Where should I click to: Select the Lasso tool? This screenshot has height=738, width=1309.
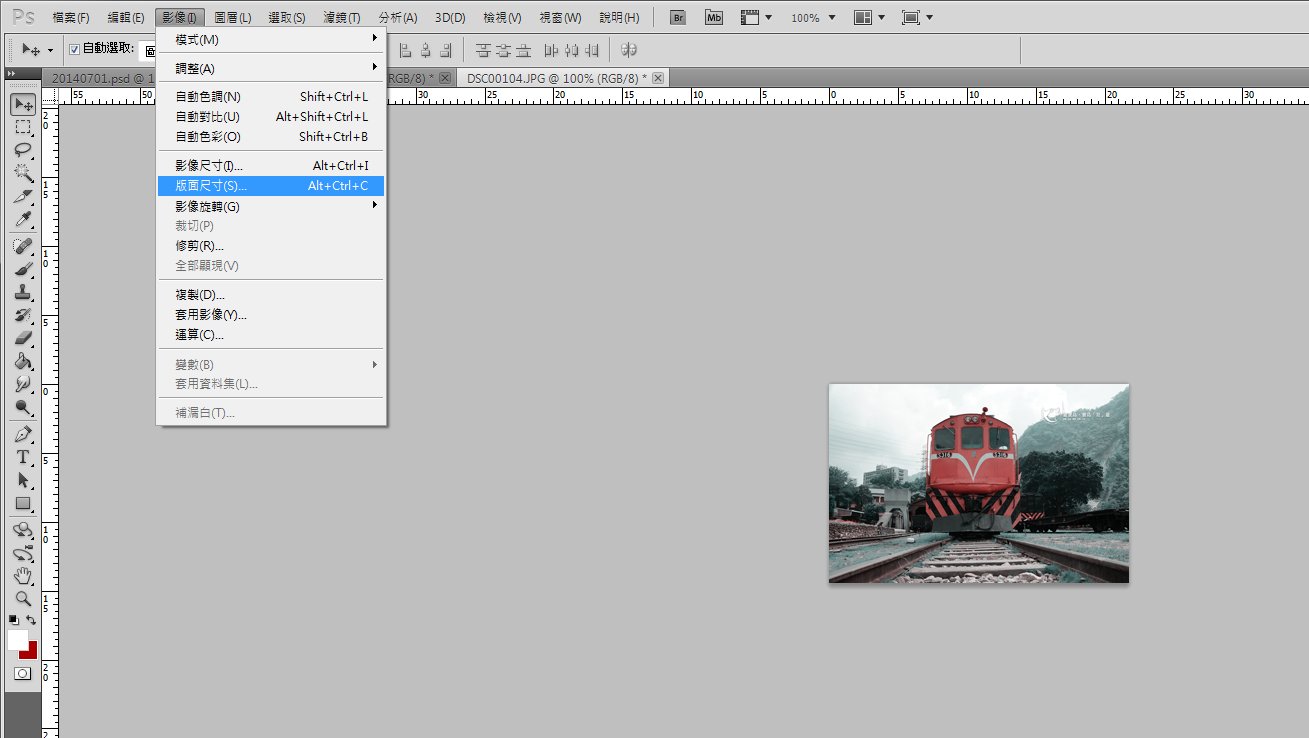(22, 150)
